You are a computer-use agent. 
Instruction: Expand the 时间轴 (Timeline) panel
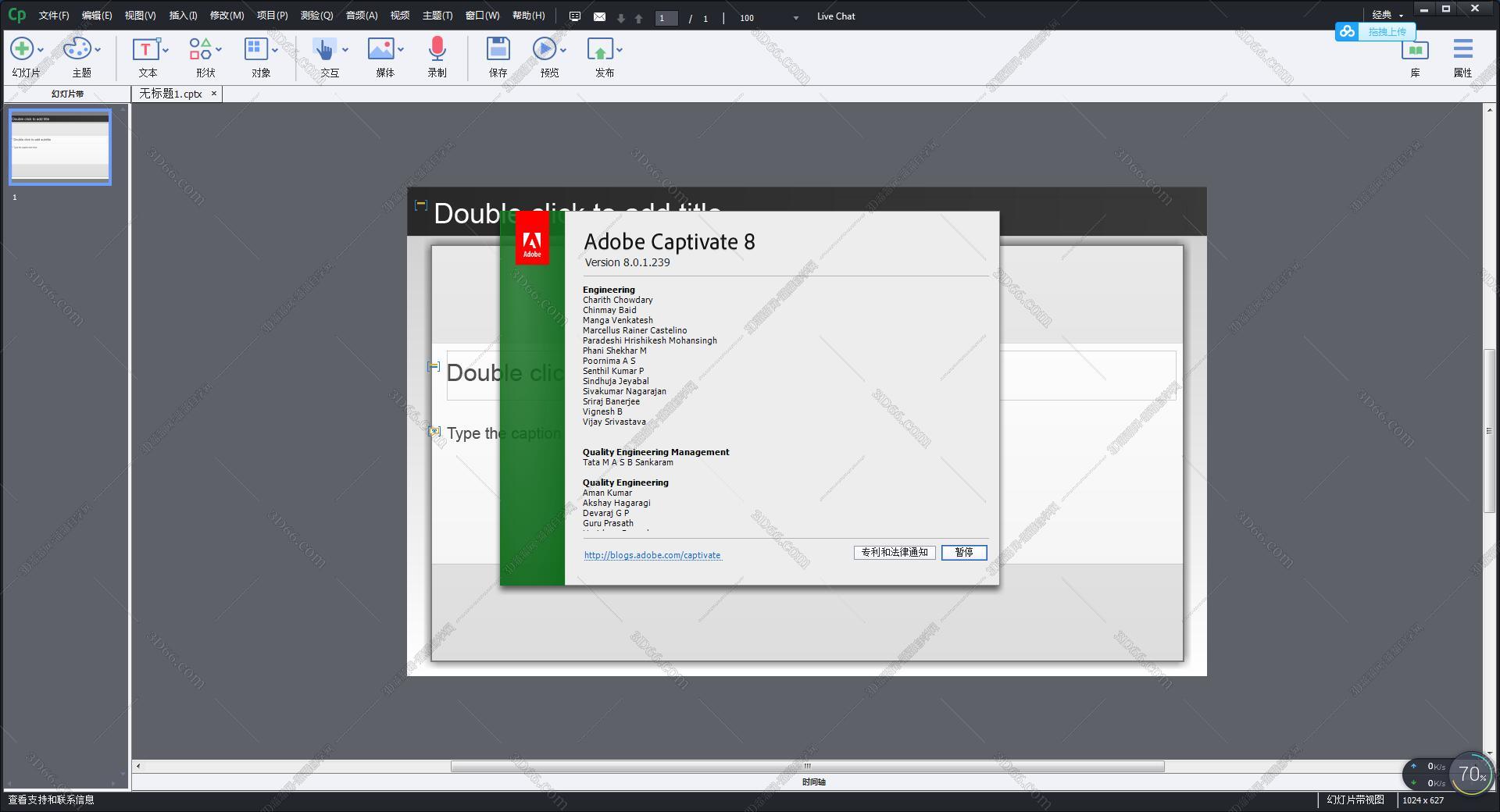(815, 782)
